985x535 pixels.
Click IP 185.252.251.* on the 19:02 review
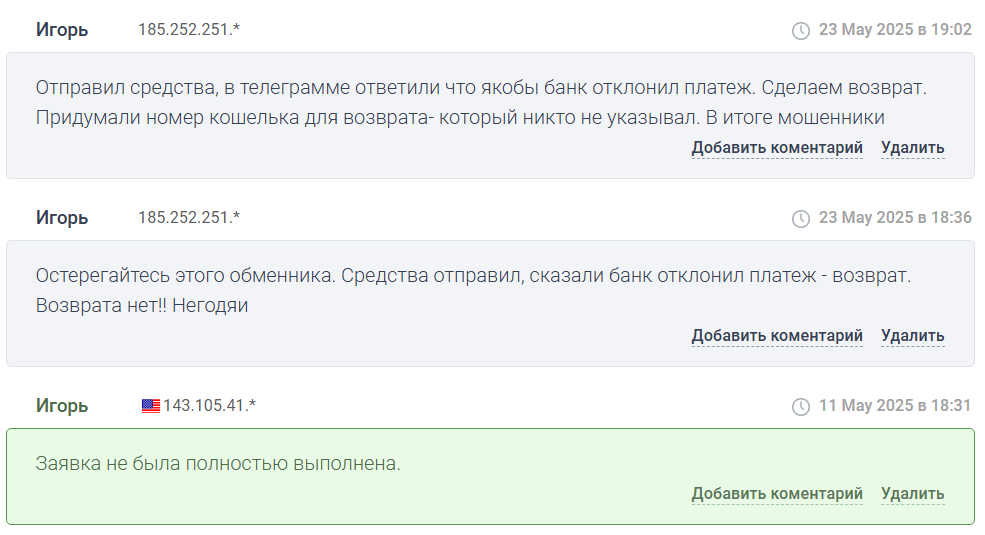pos(189,30)
